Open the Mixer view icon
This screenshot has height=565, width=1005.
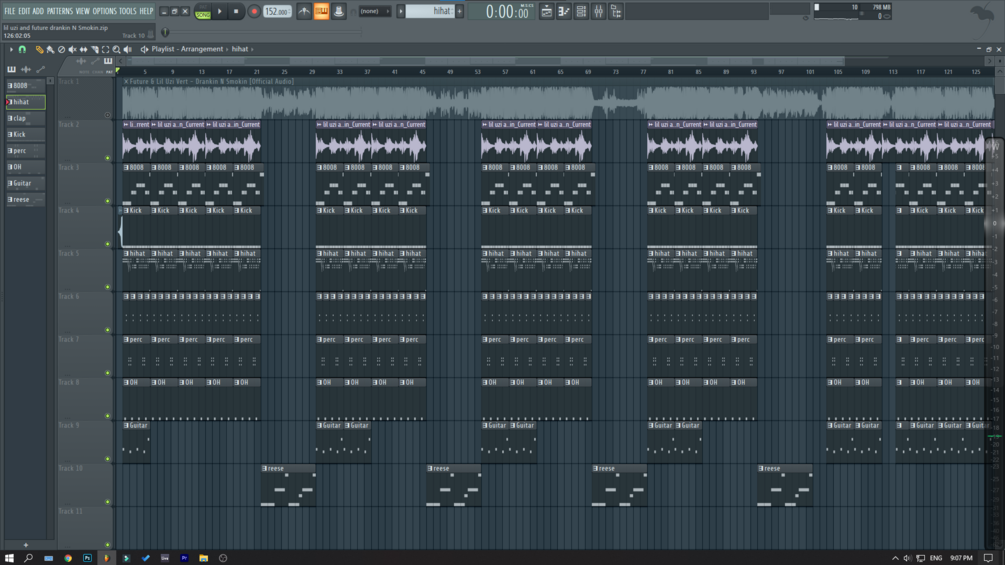pyautogui.click(x=598, y=11)
